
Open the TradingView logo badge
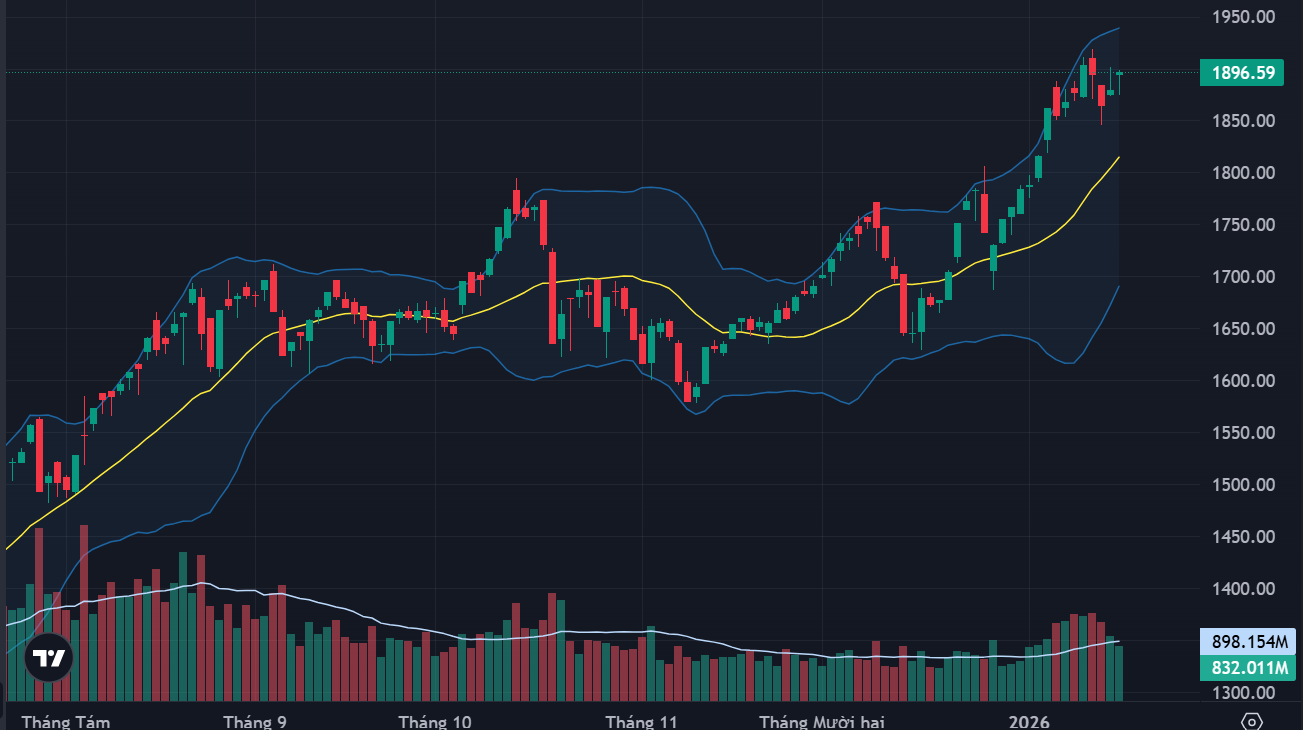49,658
